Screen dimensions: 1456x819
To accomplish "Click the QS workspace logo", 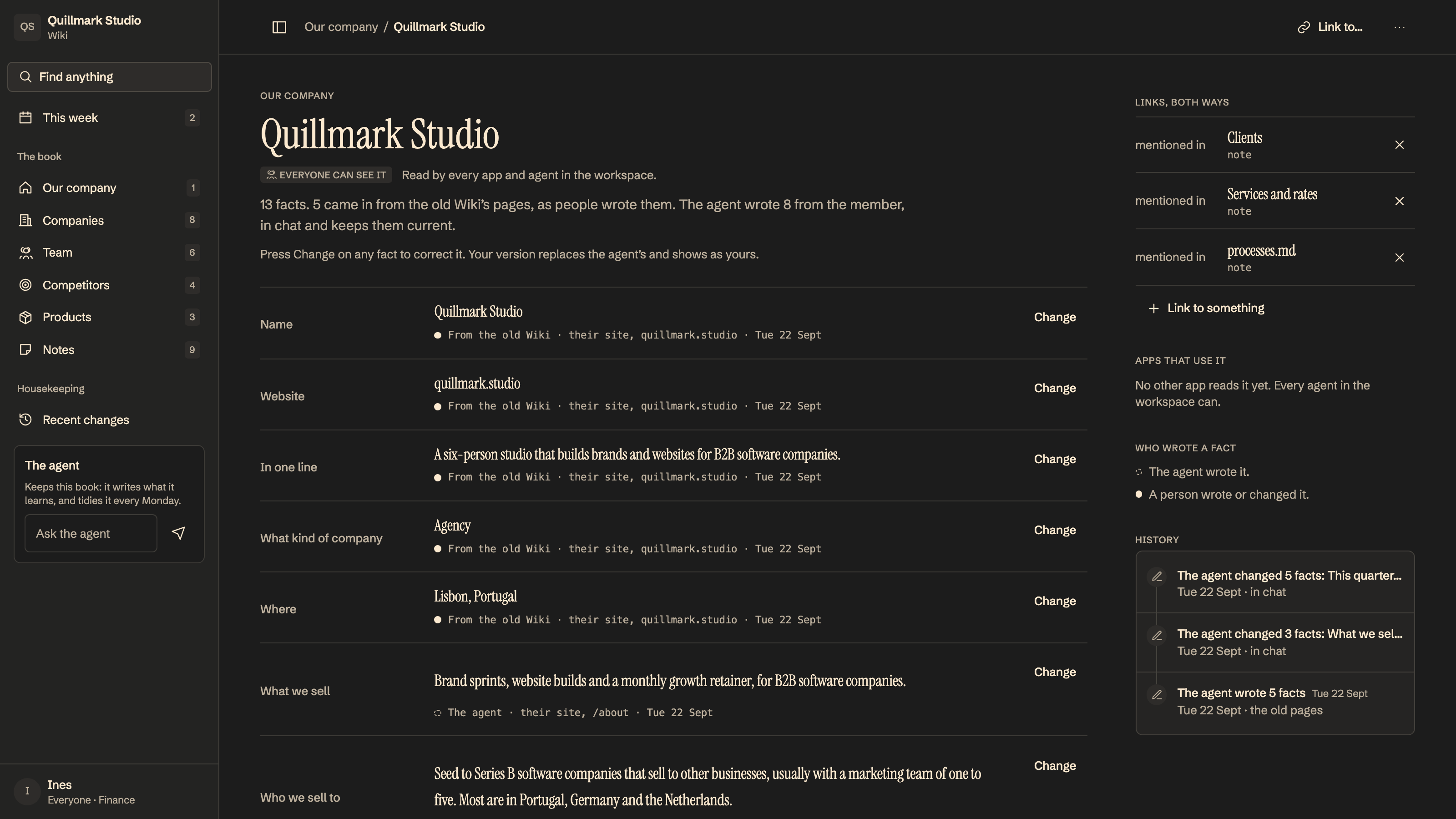I will 27,27.
